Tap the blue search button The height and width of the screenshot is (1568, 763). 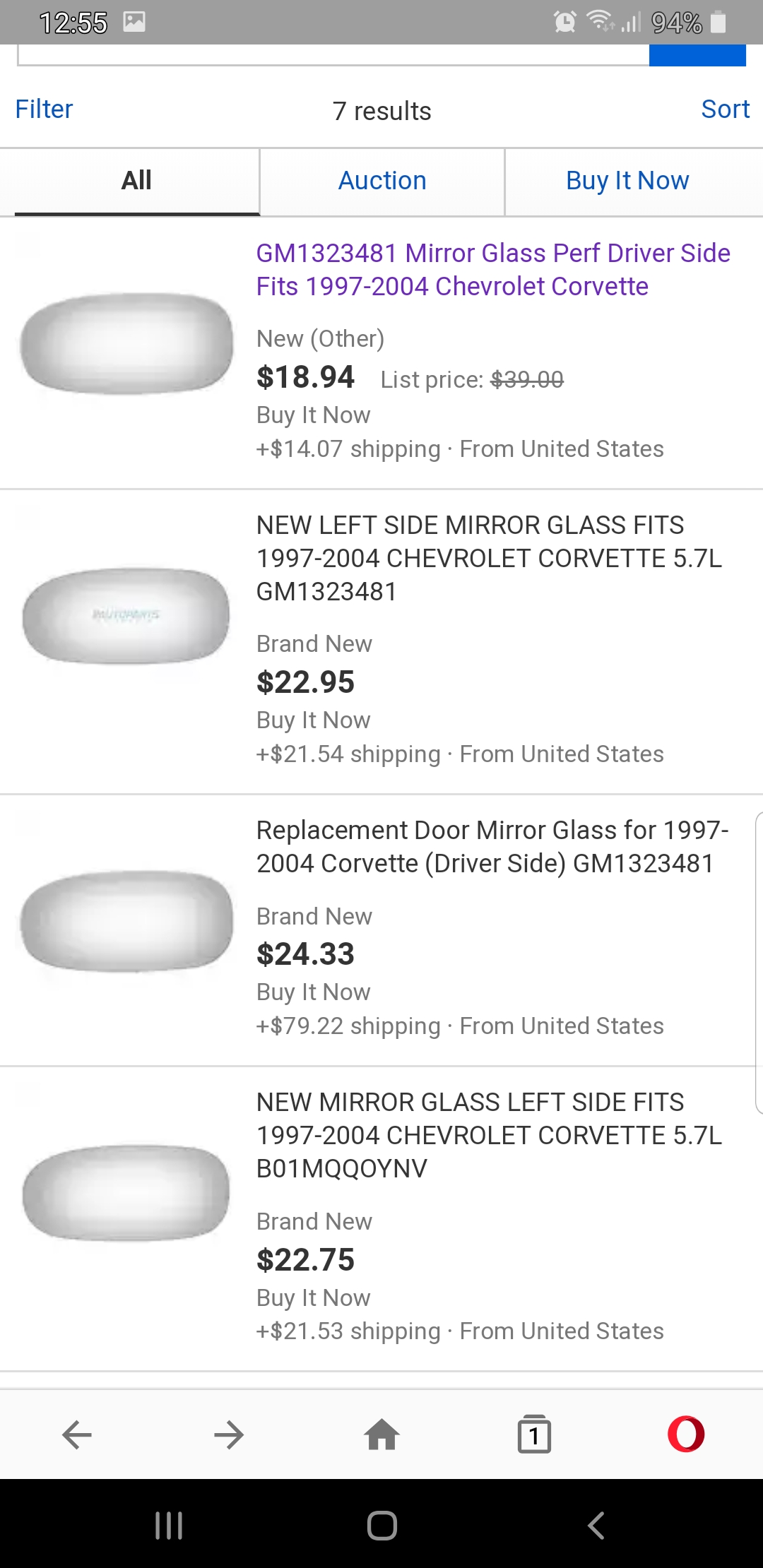point(697,55)
